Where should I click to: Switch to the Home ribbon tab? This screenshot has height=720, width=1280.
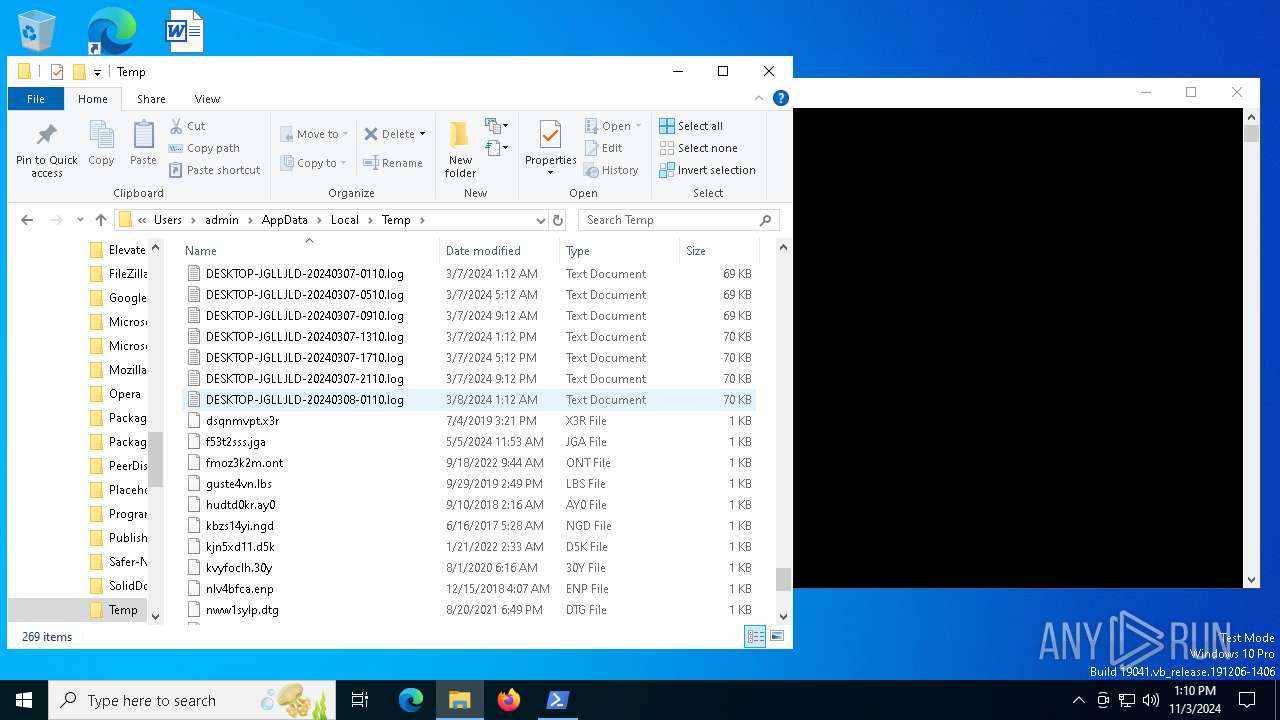[x=93, y=99]
